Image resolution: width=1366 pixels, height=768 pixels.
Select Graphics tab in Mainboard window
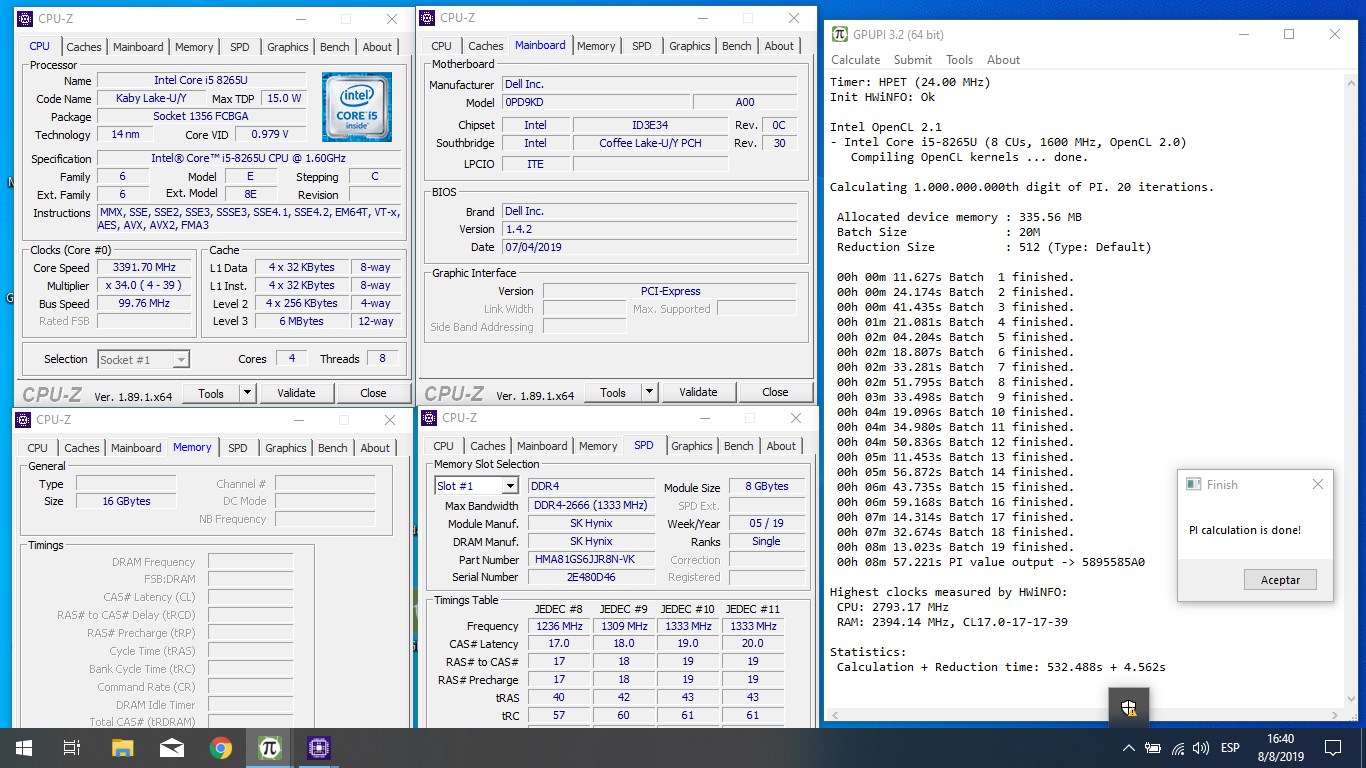[689, 46]
